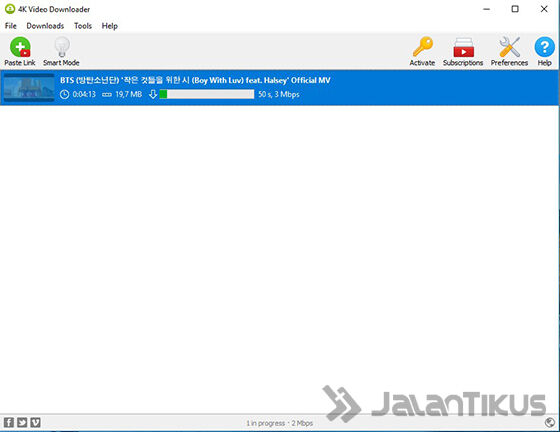The height and width of the screenshot is (432, 560).
Task: Click the 50 s, 3 Mbps status
Action: click(x=279, y=94)
